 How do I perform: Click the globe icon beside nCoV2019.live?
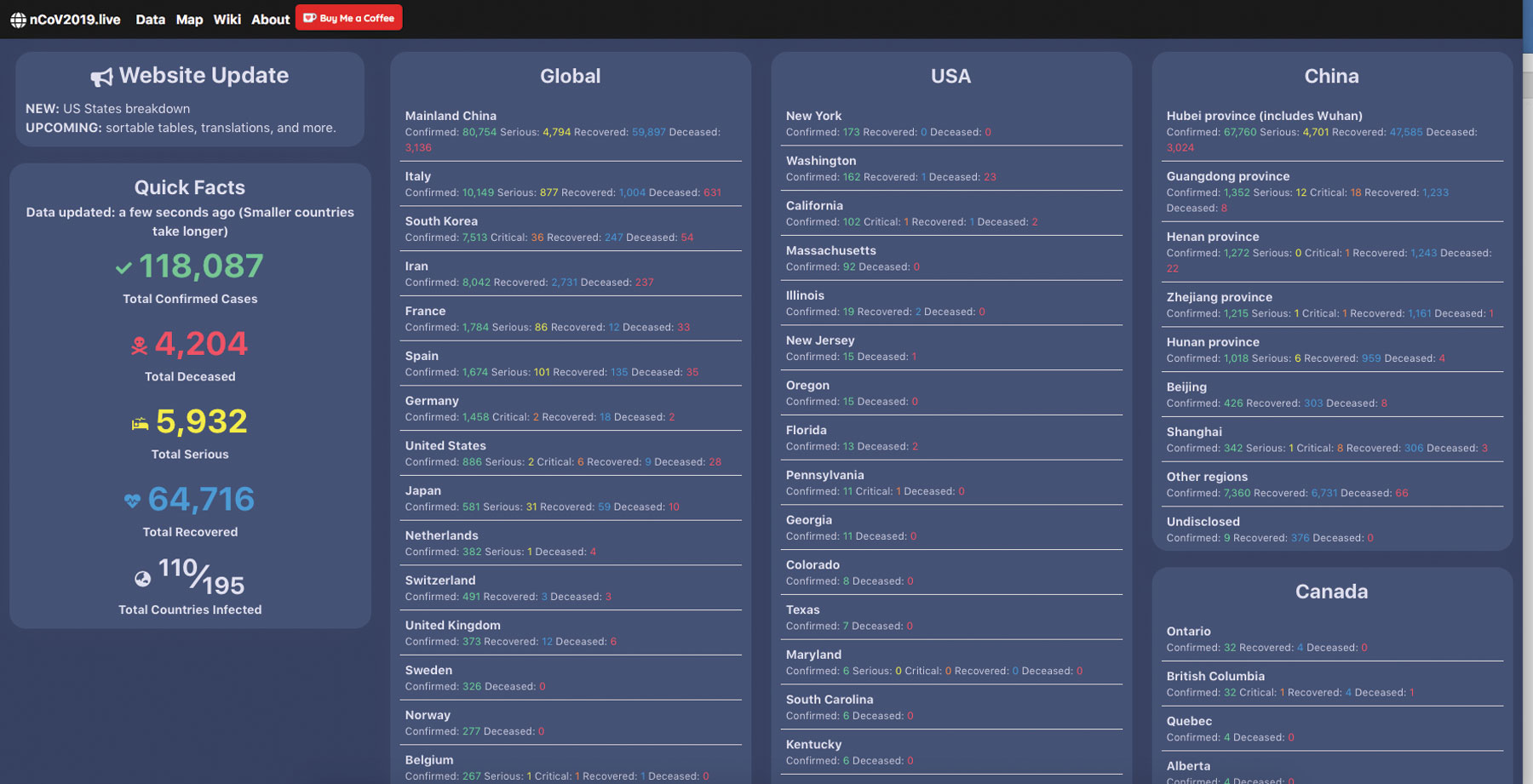point(18,20)
